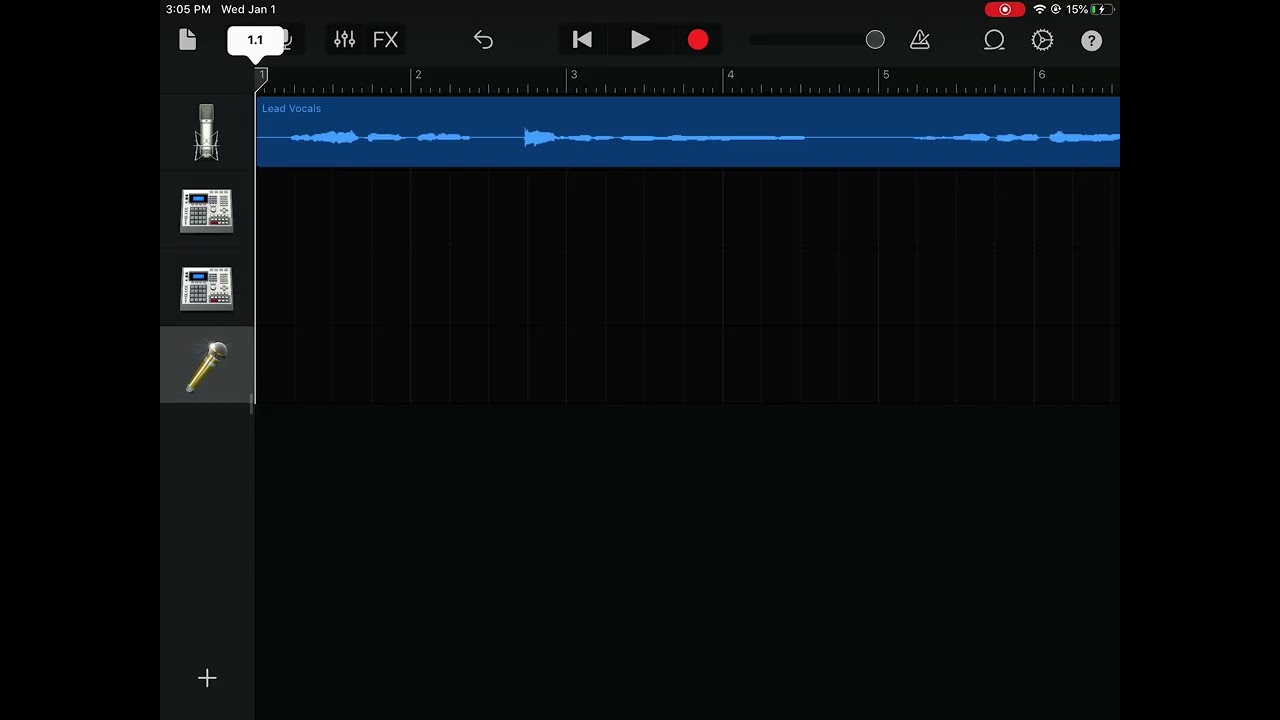
Task: Go to the beginning of the song
Action: 582,40
